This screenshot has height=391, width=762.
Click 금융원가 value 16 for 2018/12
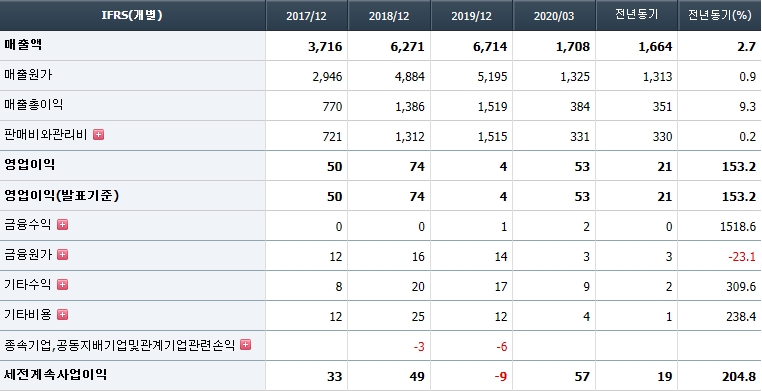(417, 257)
